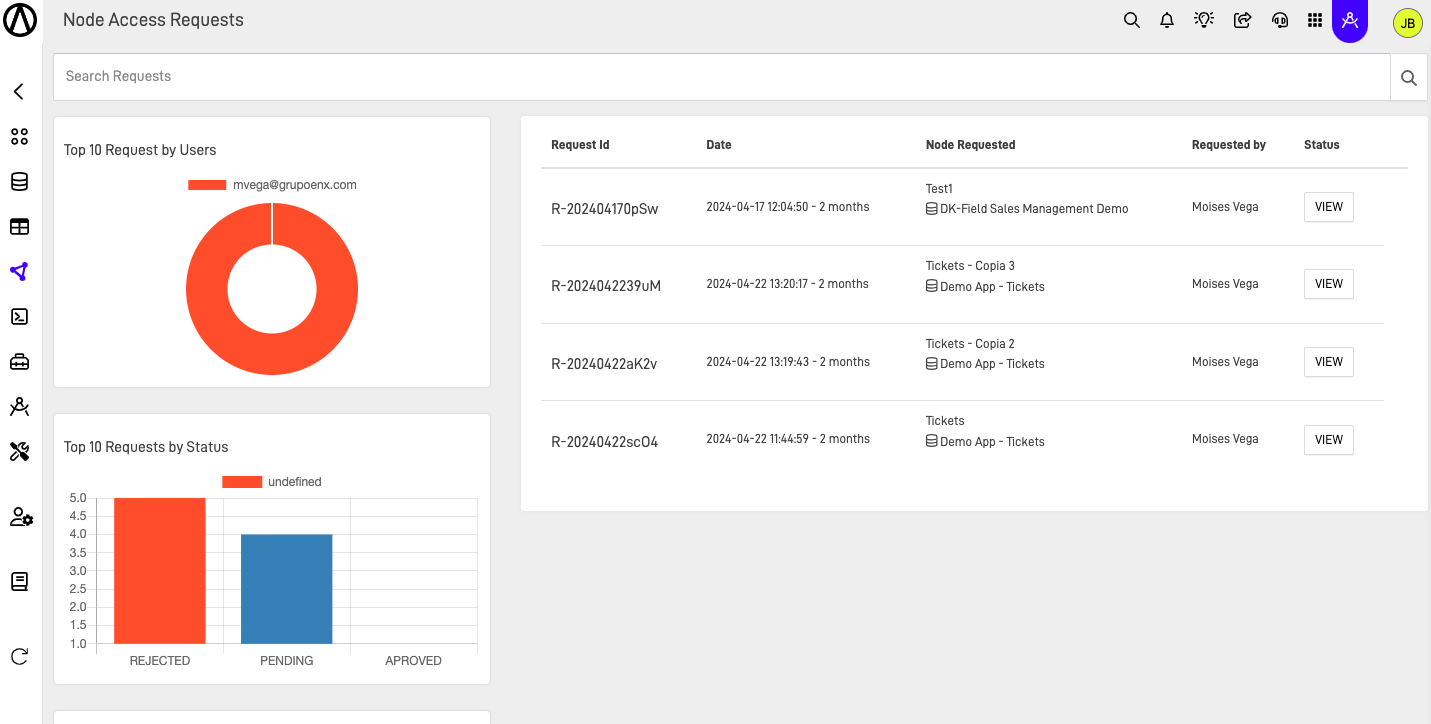Open the user settings icon in sidebar
1431x724 pixels.
coord(21,517)
